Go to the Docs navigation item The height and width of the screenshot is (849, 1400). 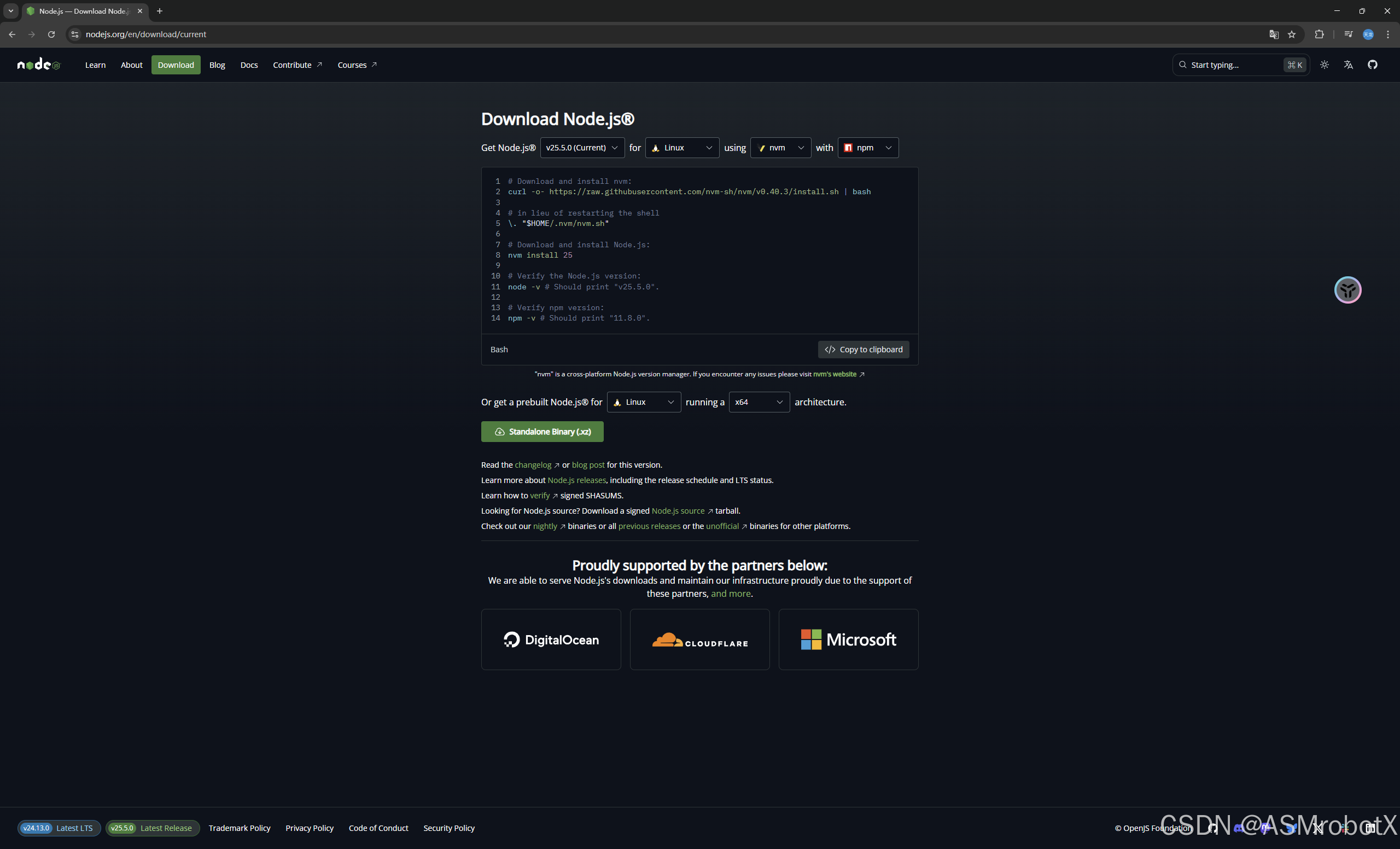249,65
